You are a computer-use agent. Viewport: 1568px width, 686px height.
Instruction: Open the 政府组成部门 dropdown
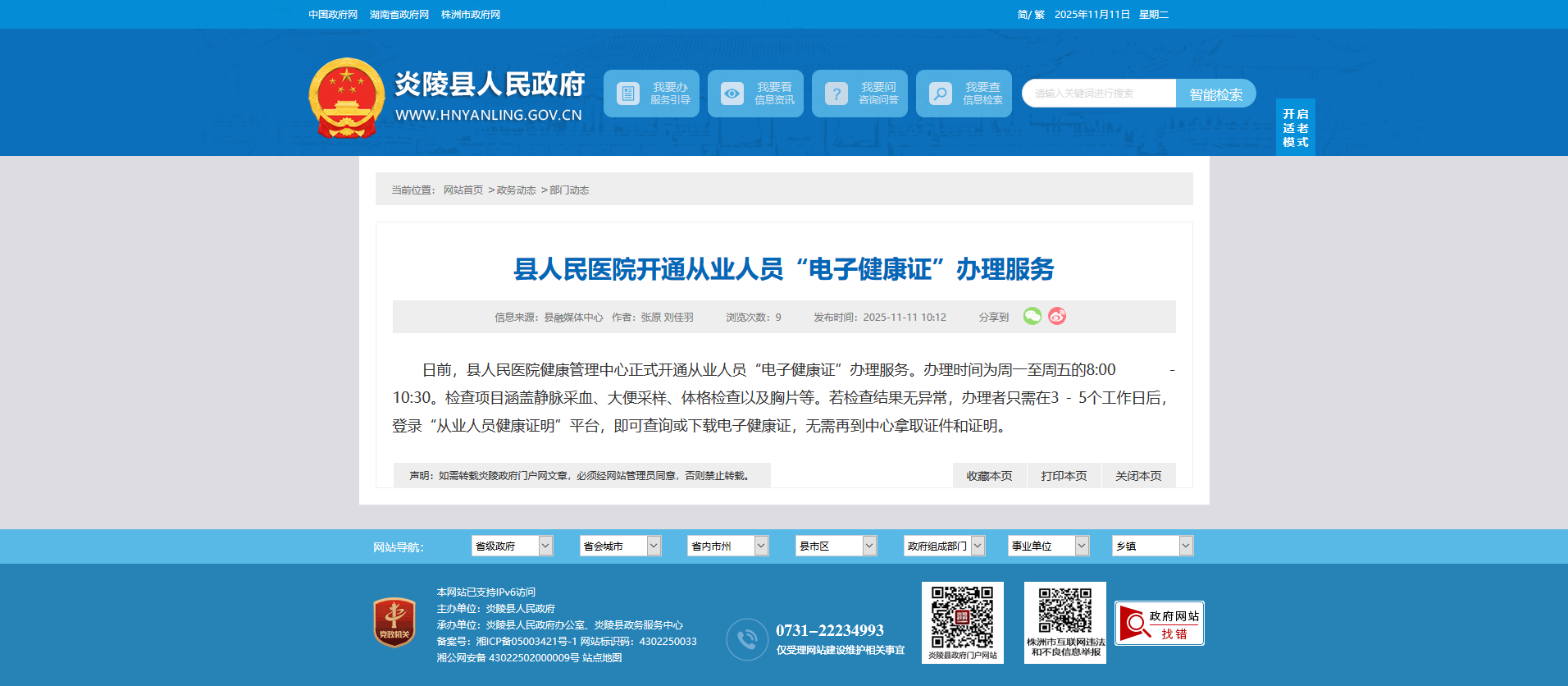click(944, 546)
